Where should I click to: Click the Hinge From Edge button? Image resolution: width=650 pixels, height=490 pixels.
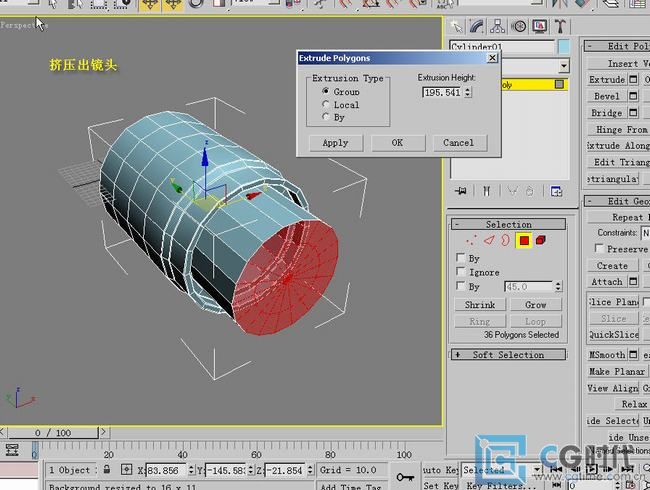point(618,129)
